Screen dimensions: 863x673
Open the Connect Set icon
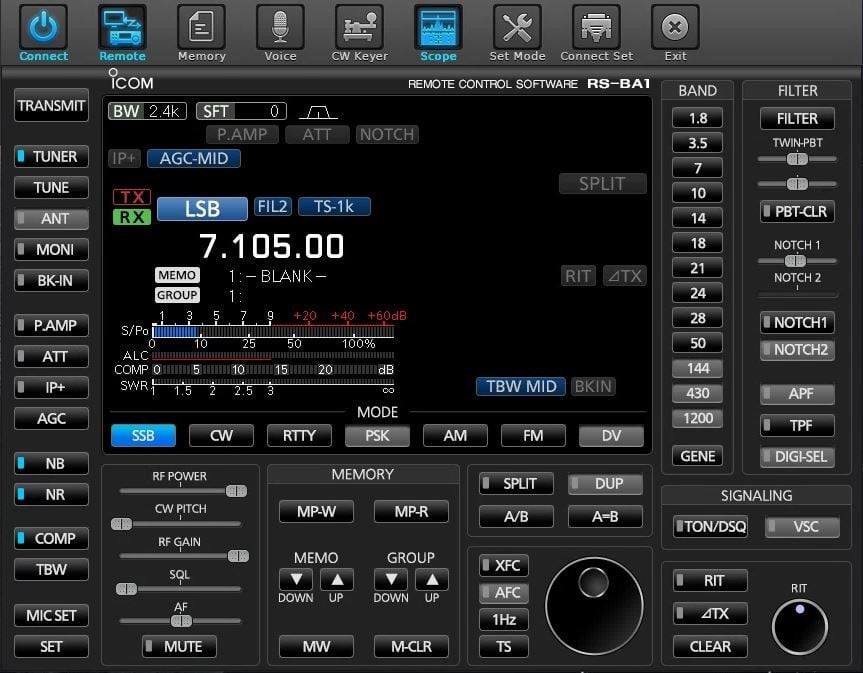(x=596, y=27)
